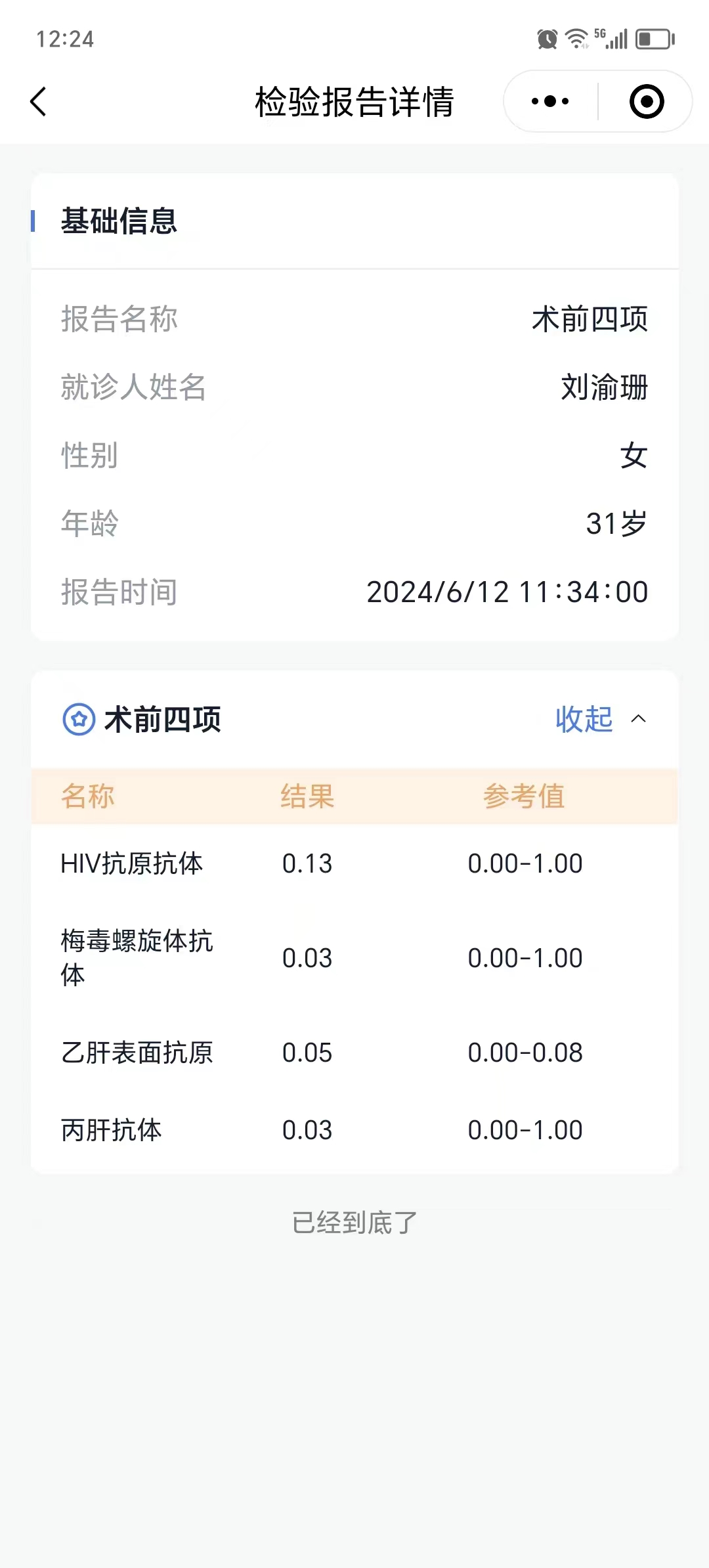This screenshot has width=709, height=1568.
Task: Tap the 参考值 column header
Action: coord(524,796)
